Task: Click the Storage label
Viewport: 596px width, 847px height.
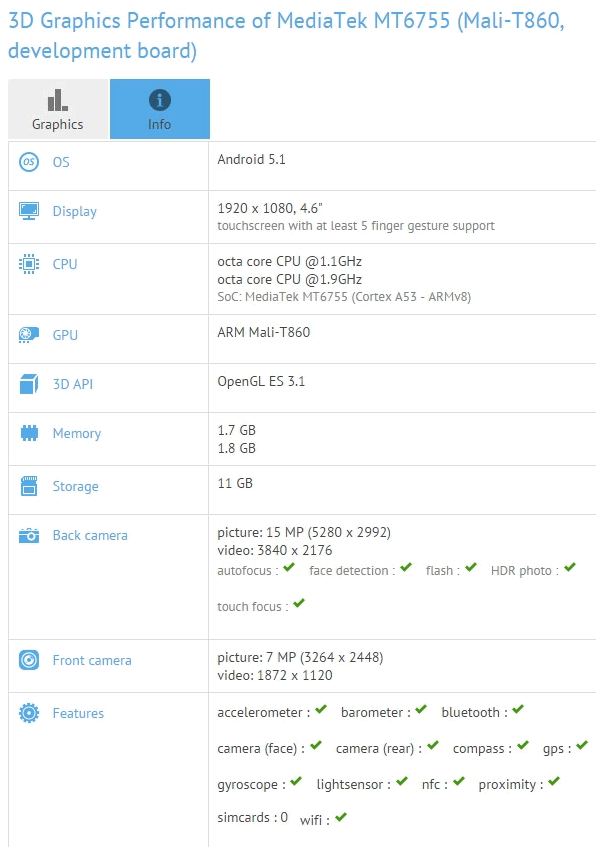Action: pos(76,486)
